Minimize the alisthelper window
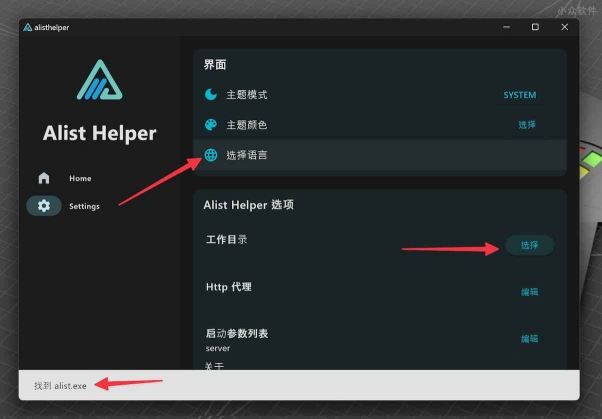The image size is (602, 419). 506,27
